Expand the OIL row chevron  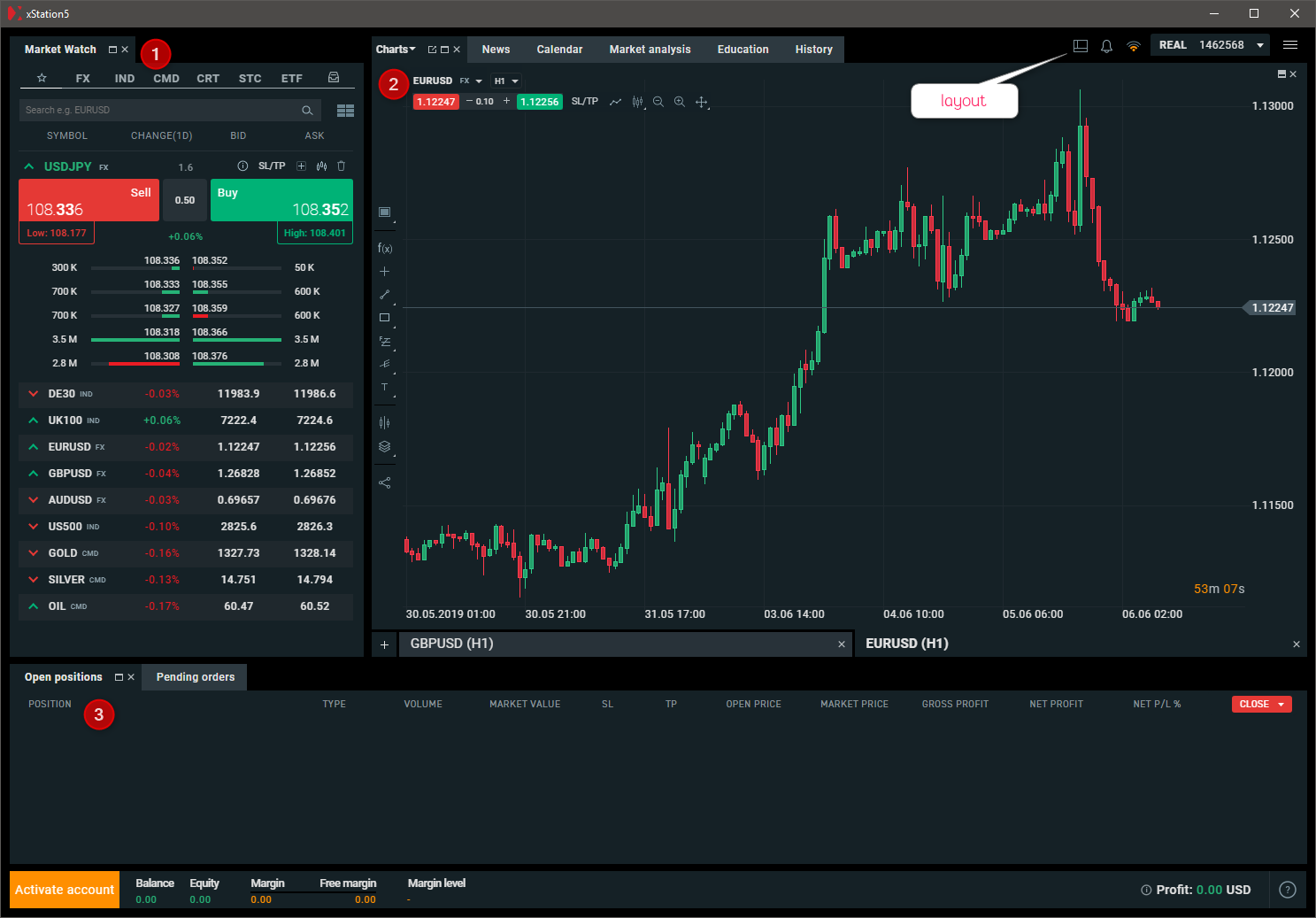[x=33, y=606]
